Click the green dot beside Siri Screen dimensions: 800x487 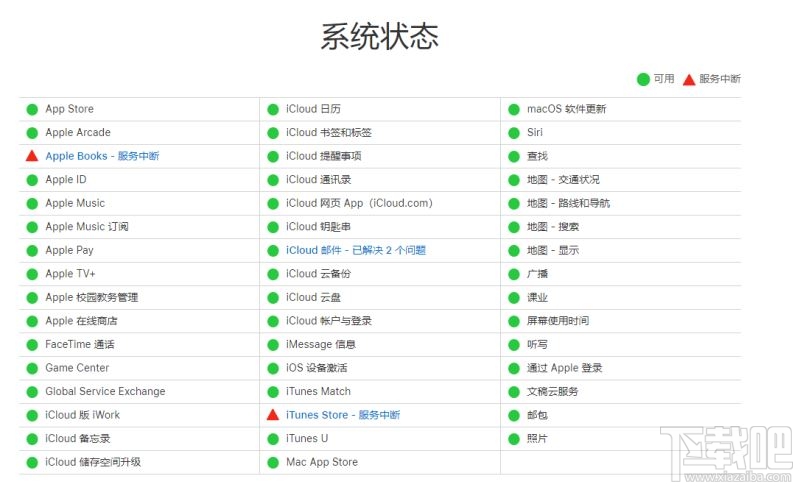pos(514,133)
